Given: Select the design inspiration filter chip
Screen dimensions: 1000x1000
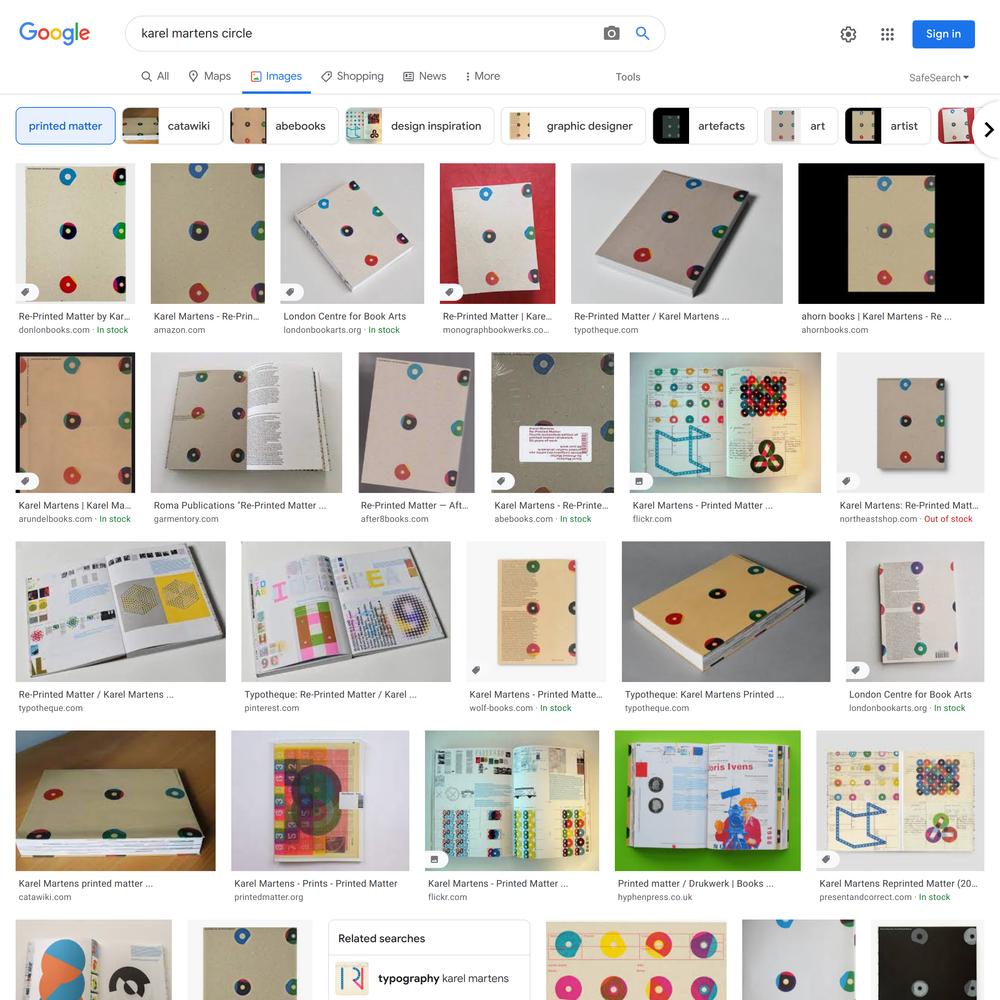Looking at the screenshot, I should point(419,126).
